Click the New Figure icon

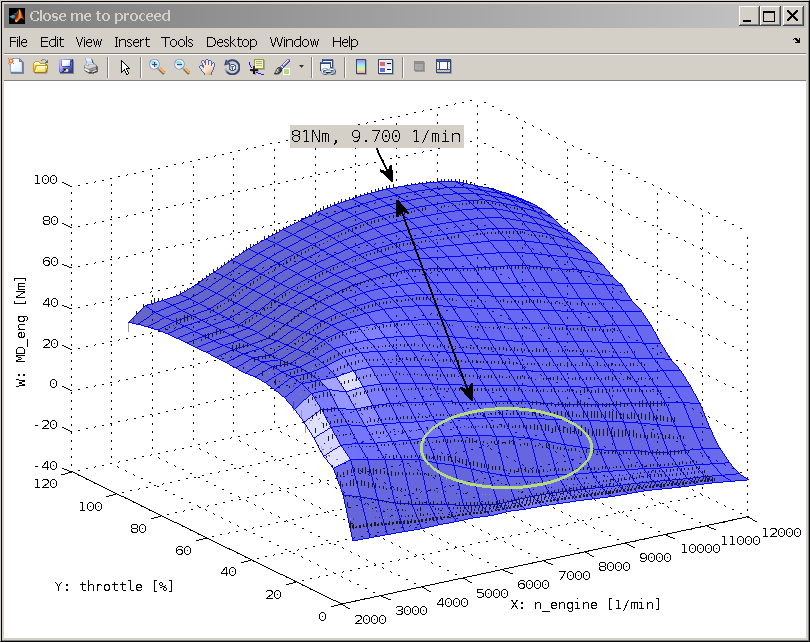[x=16, y=67]
